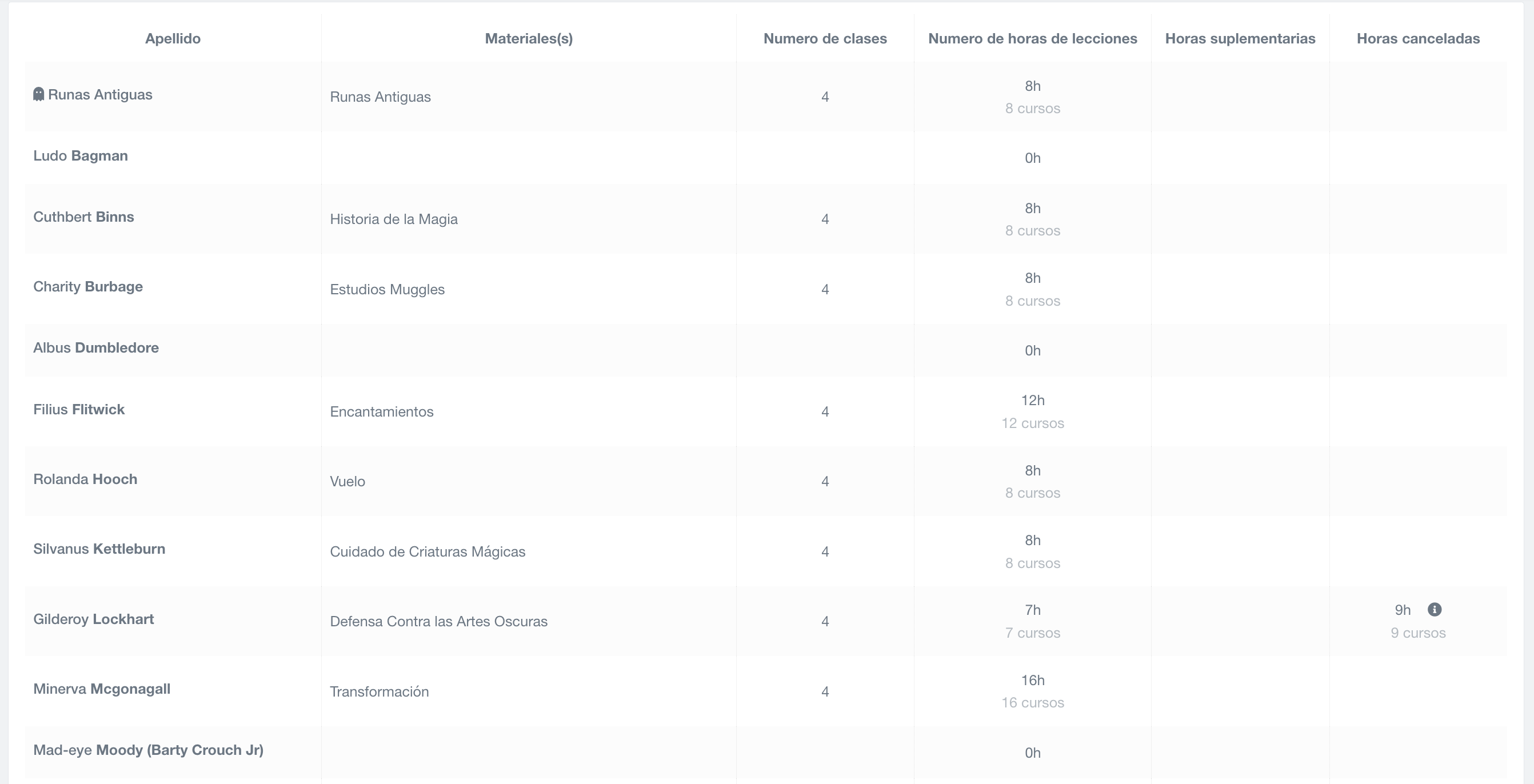This screenshot has width=1534, height=784.
Task: Select Minerva Mcgonagall from the table
Action: [102, 689]
